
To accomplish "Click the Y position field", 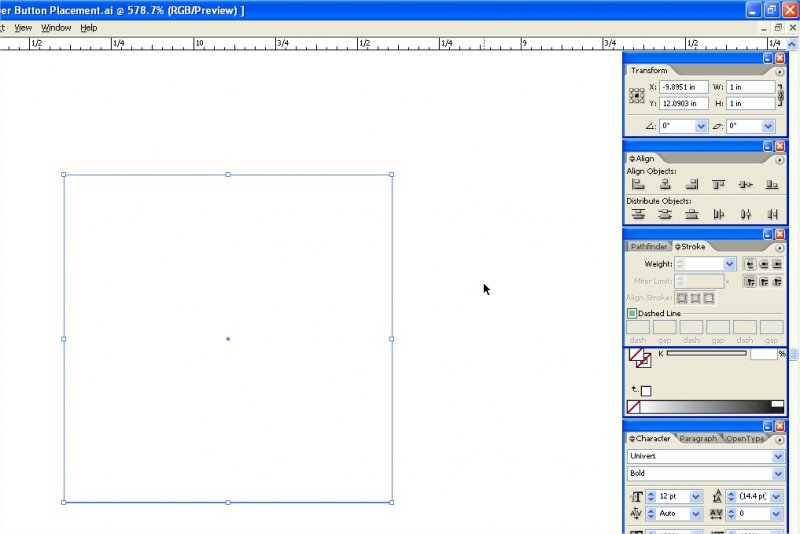I will tap(684, 104).
